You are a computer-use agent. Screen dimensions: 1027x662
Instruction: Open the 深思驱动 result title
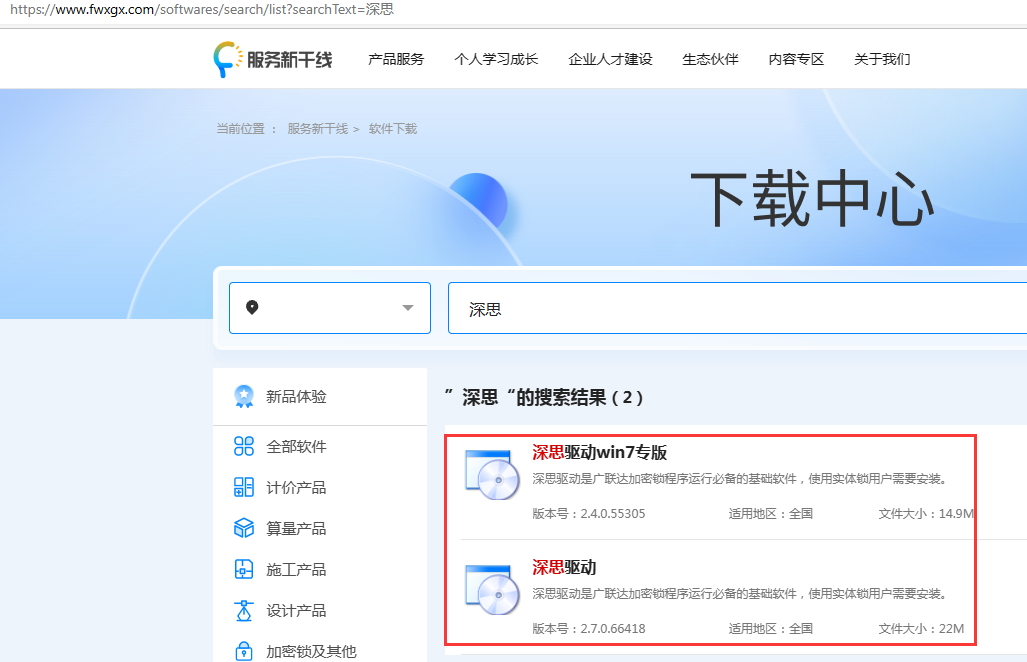click(x=564, y=567)
